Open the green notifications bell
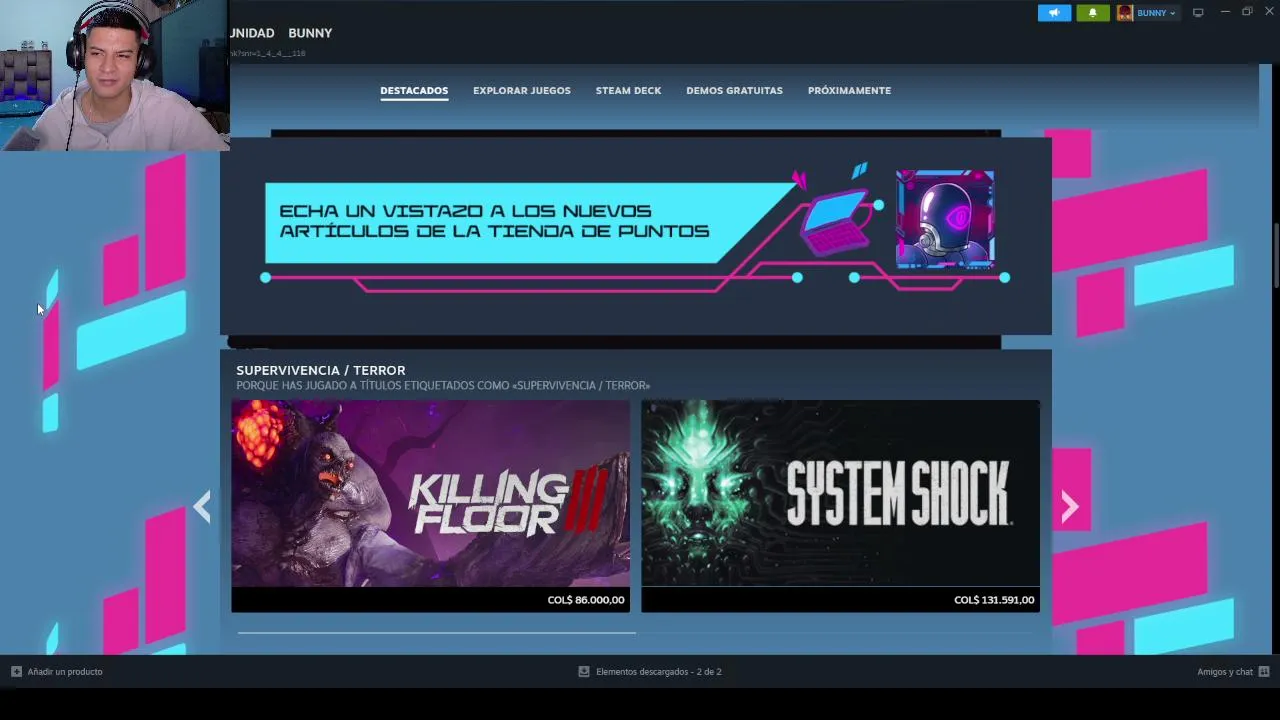The width and height of the screenshot is (1280, 720). coord(1092,13)
